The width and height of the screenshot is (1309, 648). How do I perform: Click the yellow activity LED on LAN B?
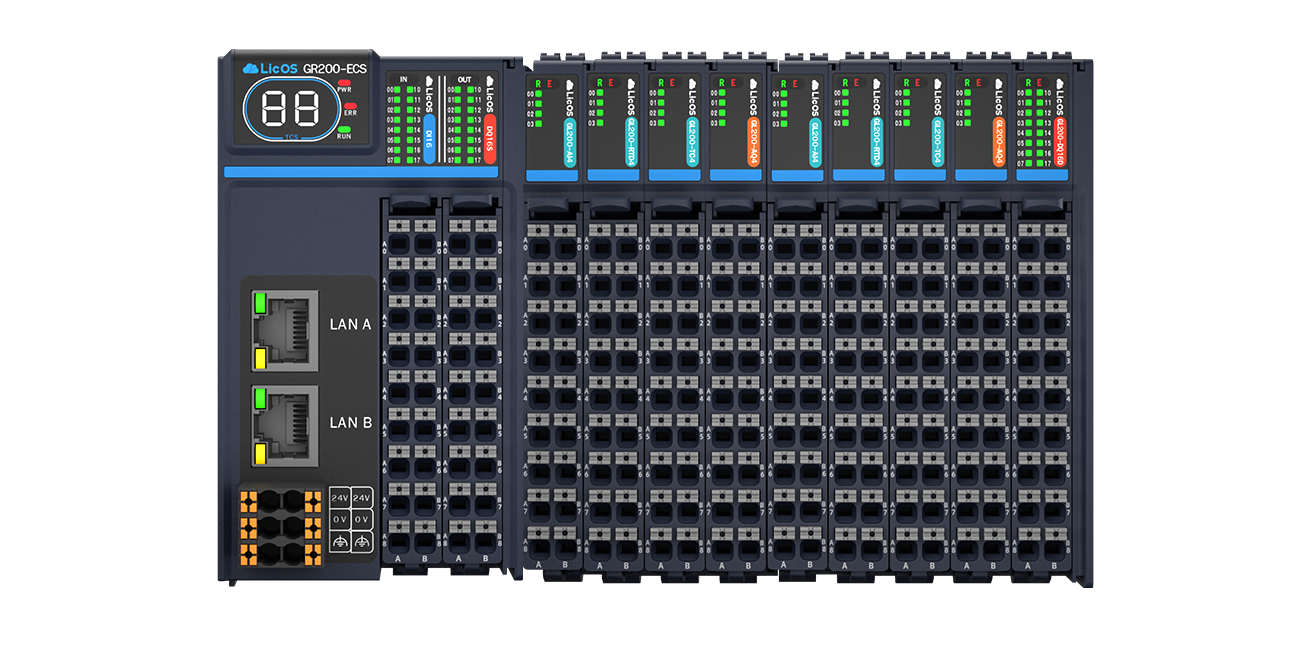click(260, 455)
